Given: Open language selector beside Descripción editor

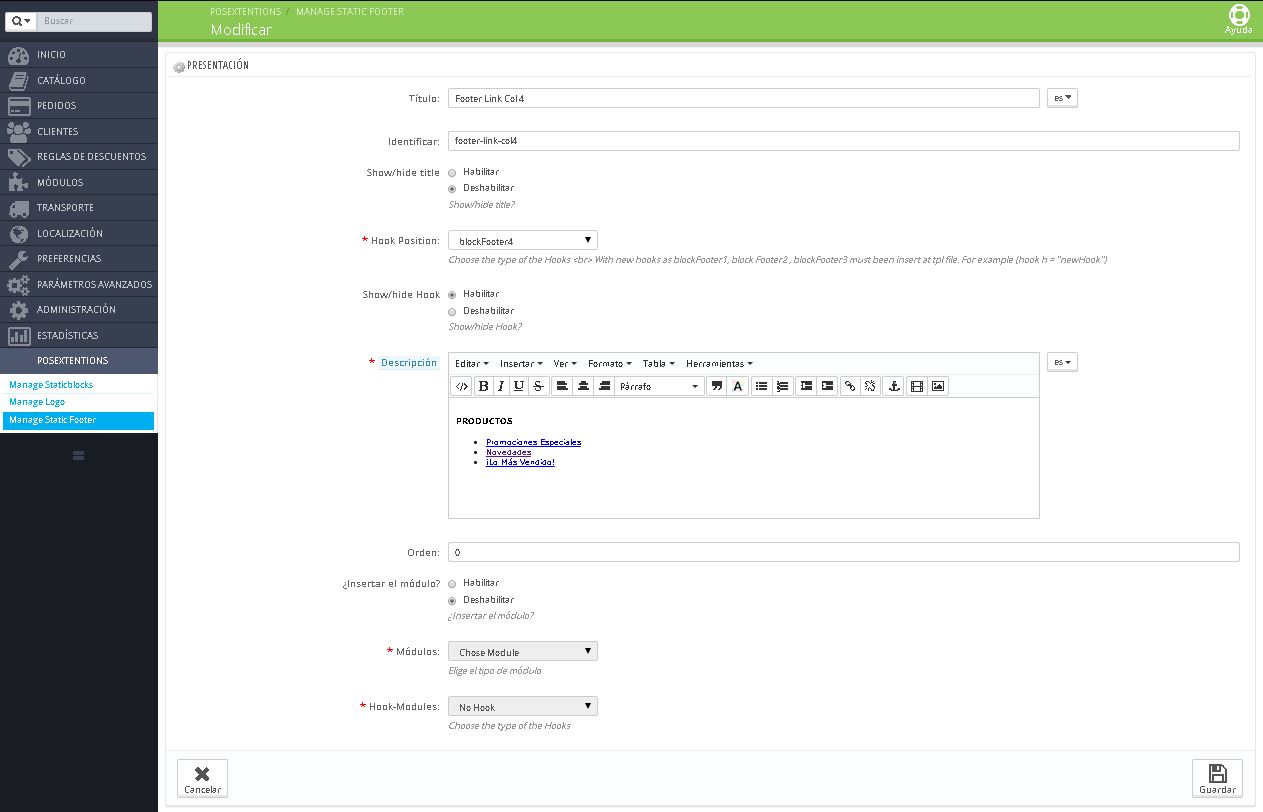Looking at the screenshot, I should coord(1062,362).
